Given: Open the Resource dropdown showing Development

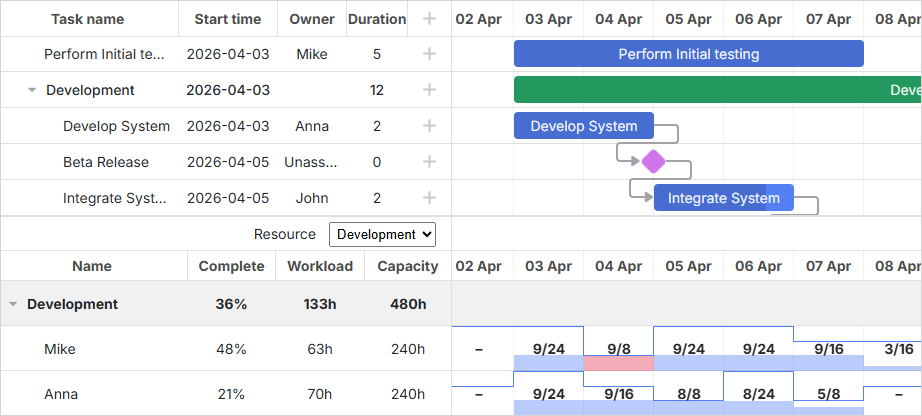Looking at the screenshot, I should tap(382, 234).
